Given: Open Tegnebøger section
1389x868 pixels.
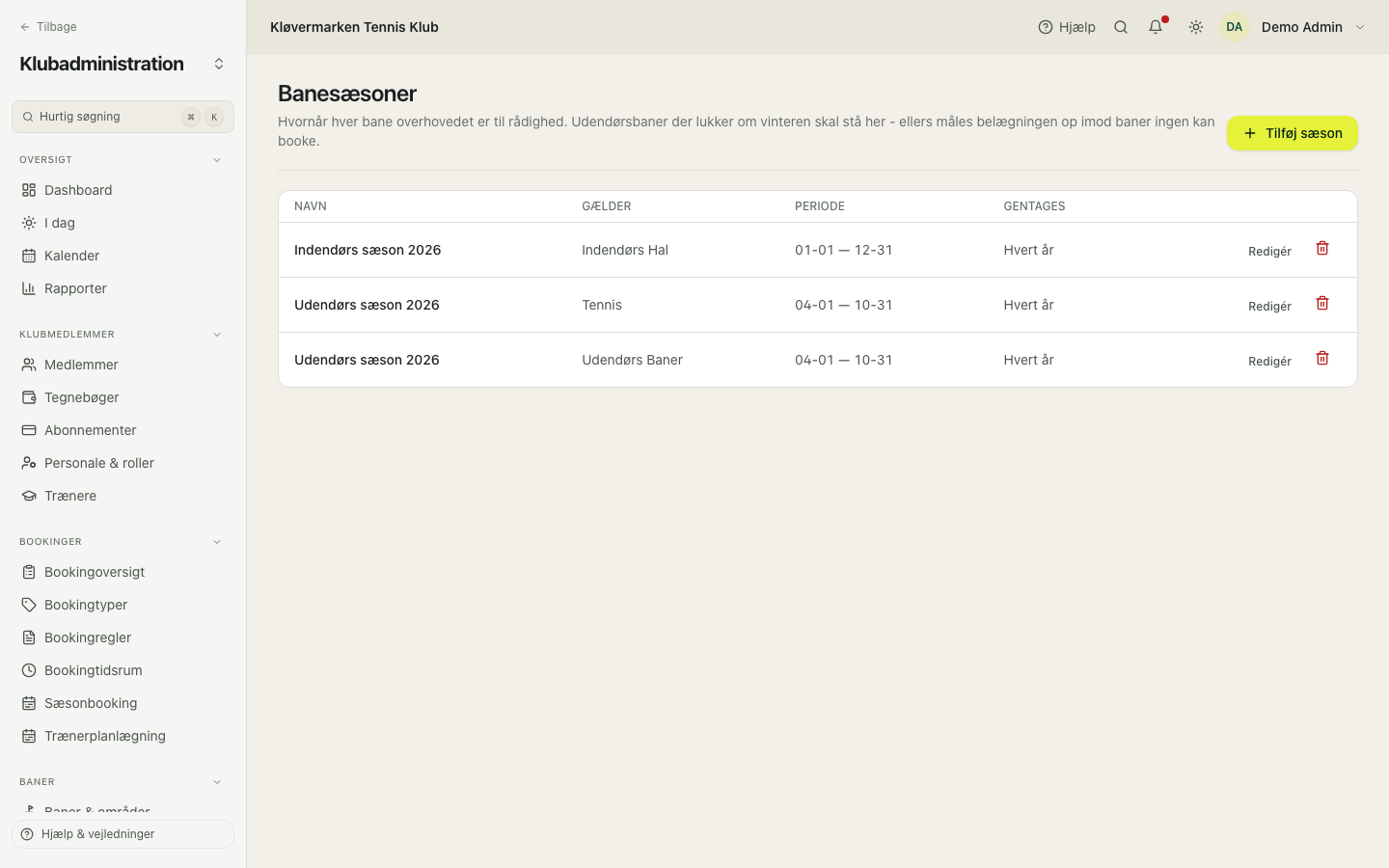Looking at the screenshot, I should (x=123, y=397).
